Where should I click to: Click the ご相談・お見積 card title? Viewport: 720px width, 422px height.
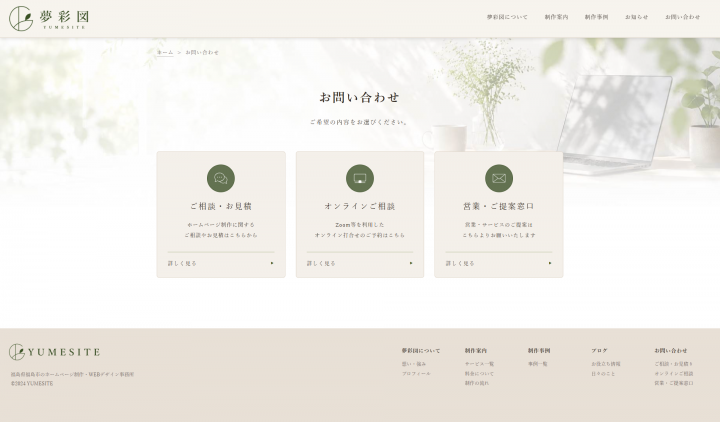pyautogui.click(x=221, y=206)
